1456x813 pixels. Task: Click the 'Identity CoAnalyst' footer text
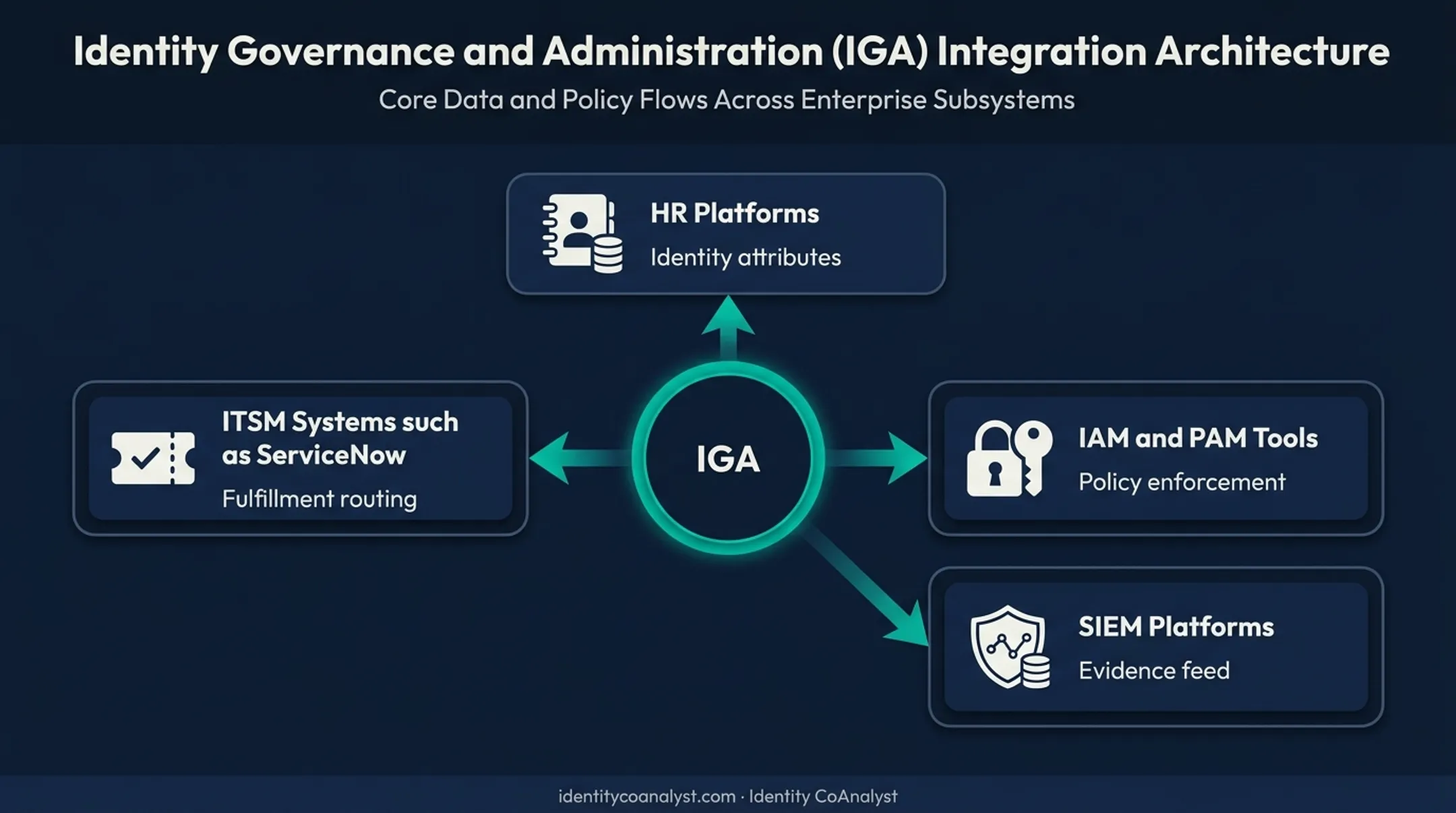click(x=823, y=796)
